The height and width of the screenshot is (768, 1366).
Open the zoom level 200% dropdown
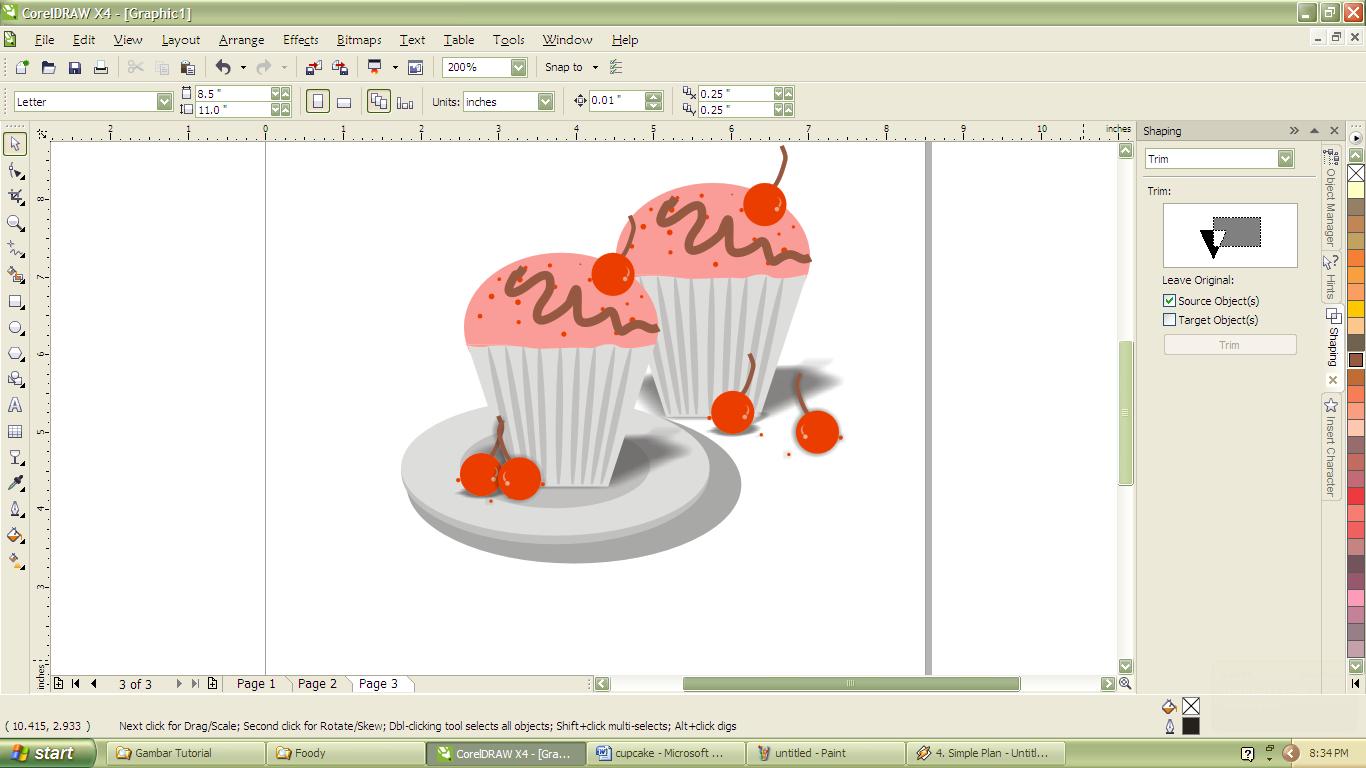pyautogui.click(x=517, y=67)
